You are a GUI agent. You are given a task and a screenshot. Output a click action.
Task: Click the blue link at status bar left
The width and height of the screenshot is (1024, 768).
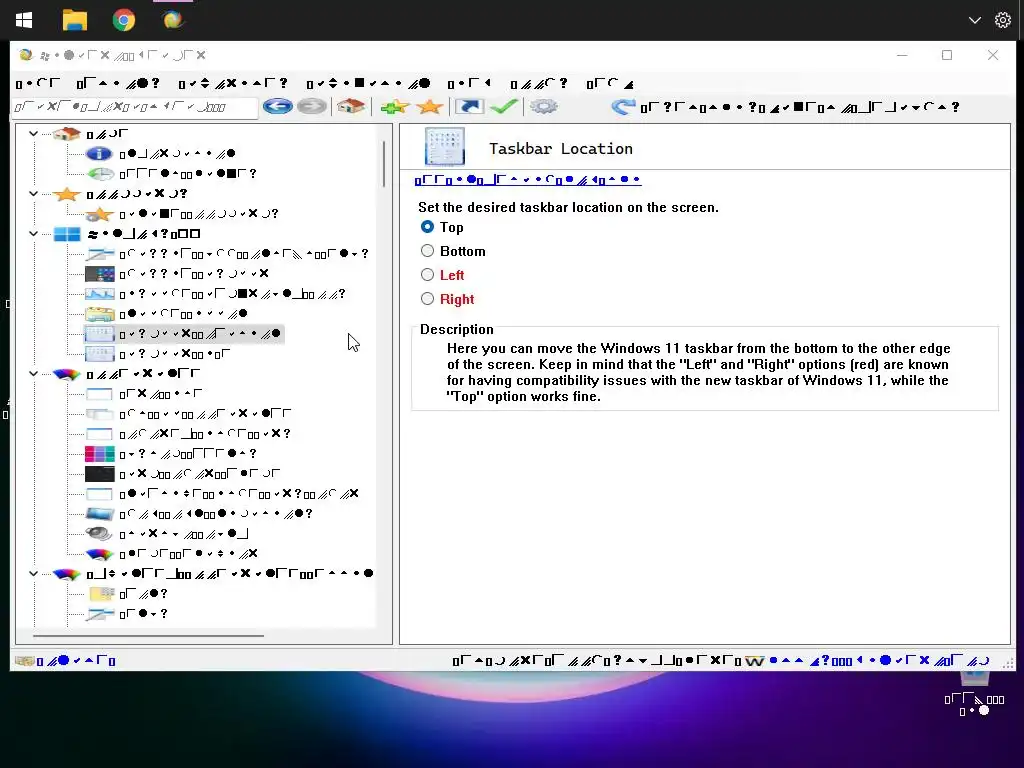76,661
